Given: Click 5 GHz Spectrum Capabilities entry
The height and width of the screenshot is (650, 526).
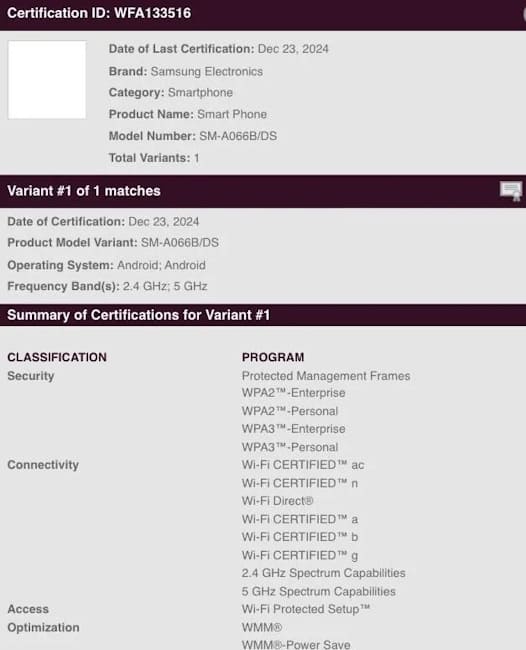Looking at the screenshot, I should (318, 592).
